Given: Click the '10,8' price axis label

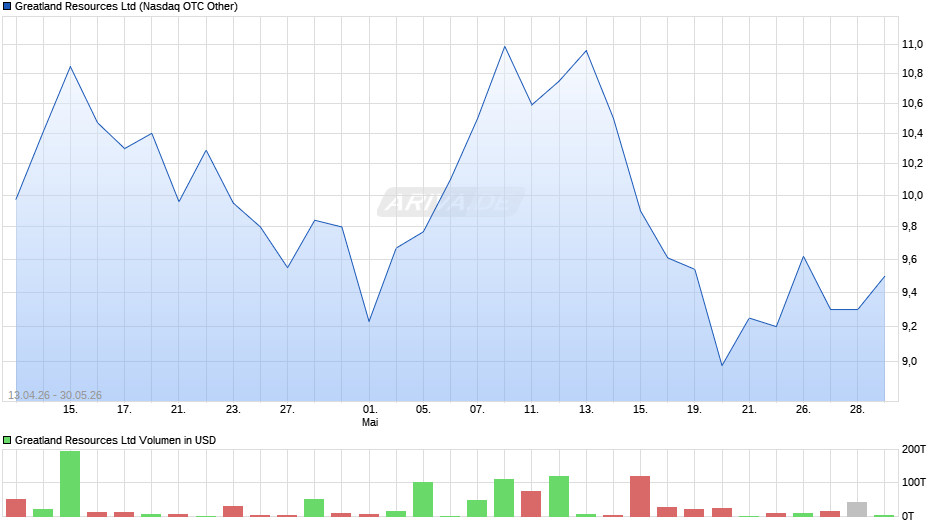Looking at the screenshot, I should click(912, 74).
